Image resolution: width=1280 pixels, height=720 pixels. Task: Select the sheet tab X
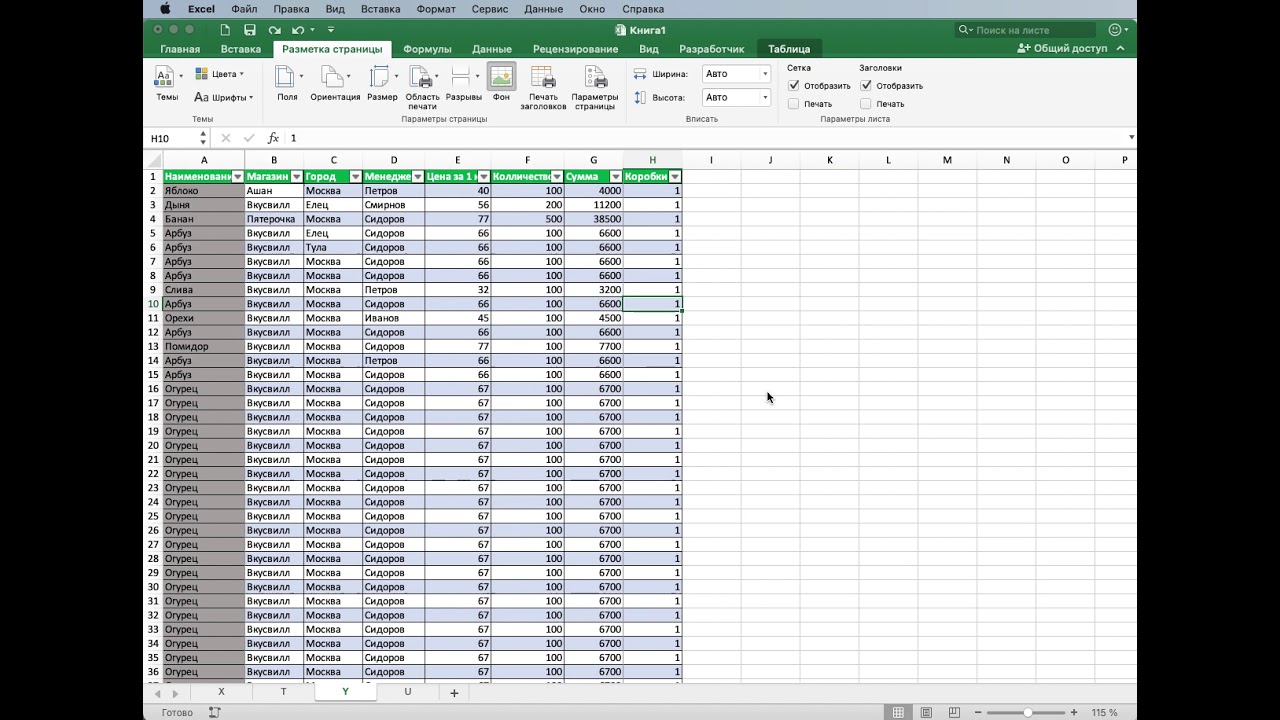(221, 692)
